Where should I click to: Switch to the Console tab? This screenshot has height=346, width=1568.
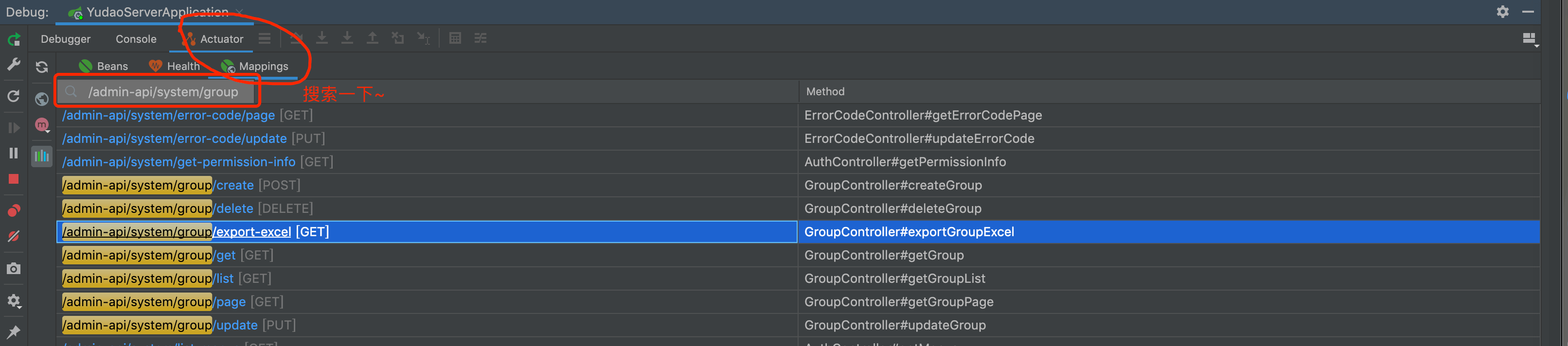pos(136,39)
